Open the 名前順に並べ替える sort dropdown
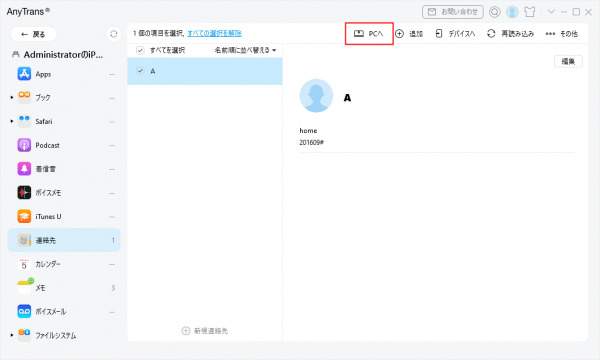 (x=245, y=50)
